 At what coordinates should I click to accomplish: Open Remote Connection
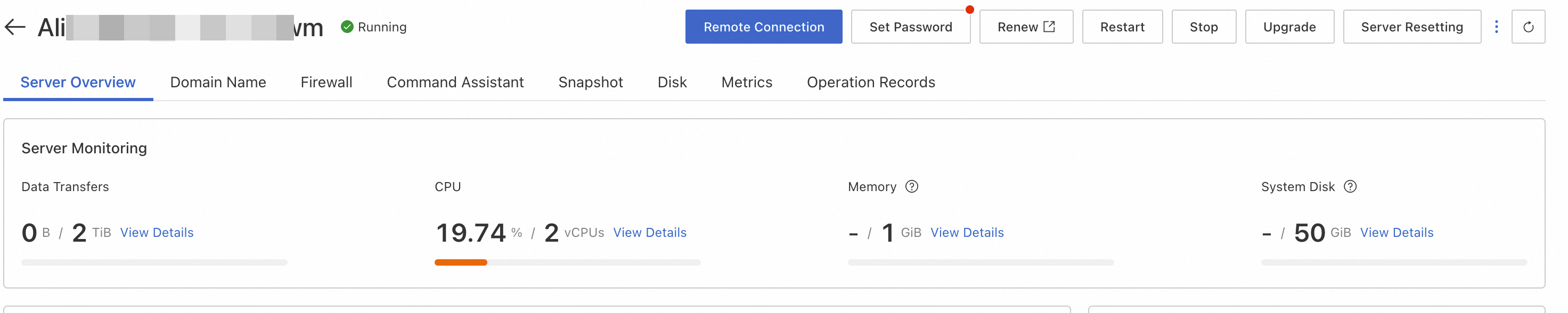pyautogui.click(x=763, y=27)
